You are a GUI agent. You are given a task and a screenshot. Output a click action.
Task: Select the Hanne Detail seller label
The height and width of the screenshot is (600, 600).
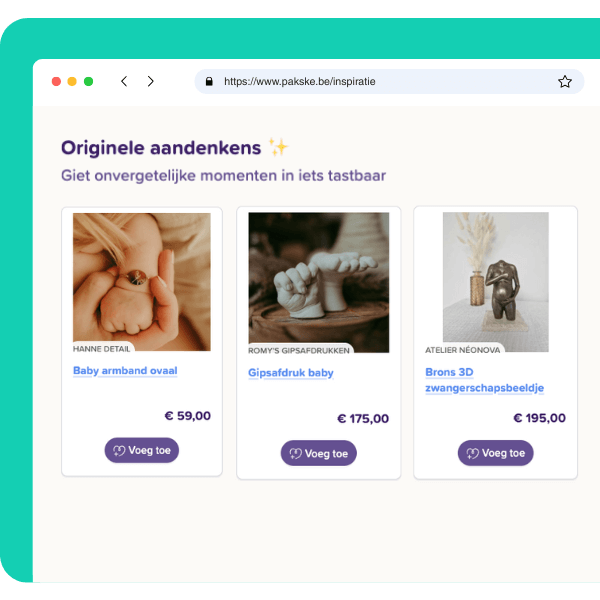(101, 349)
